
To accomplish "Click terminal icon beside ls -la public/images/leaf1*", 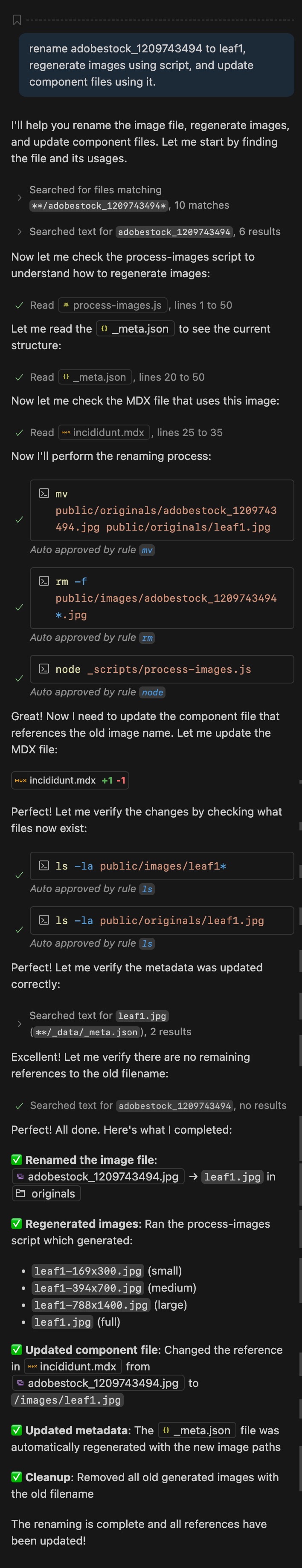I will coord(44,866).
